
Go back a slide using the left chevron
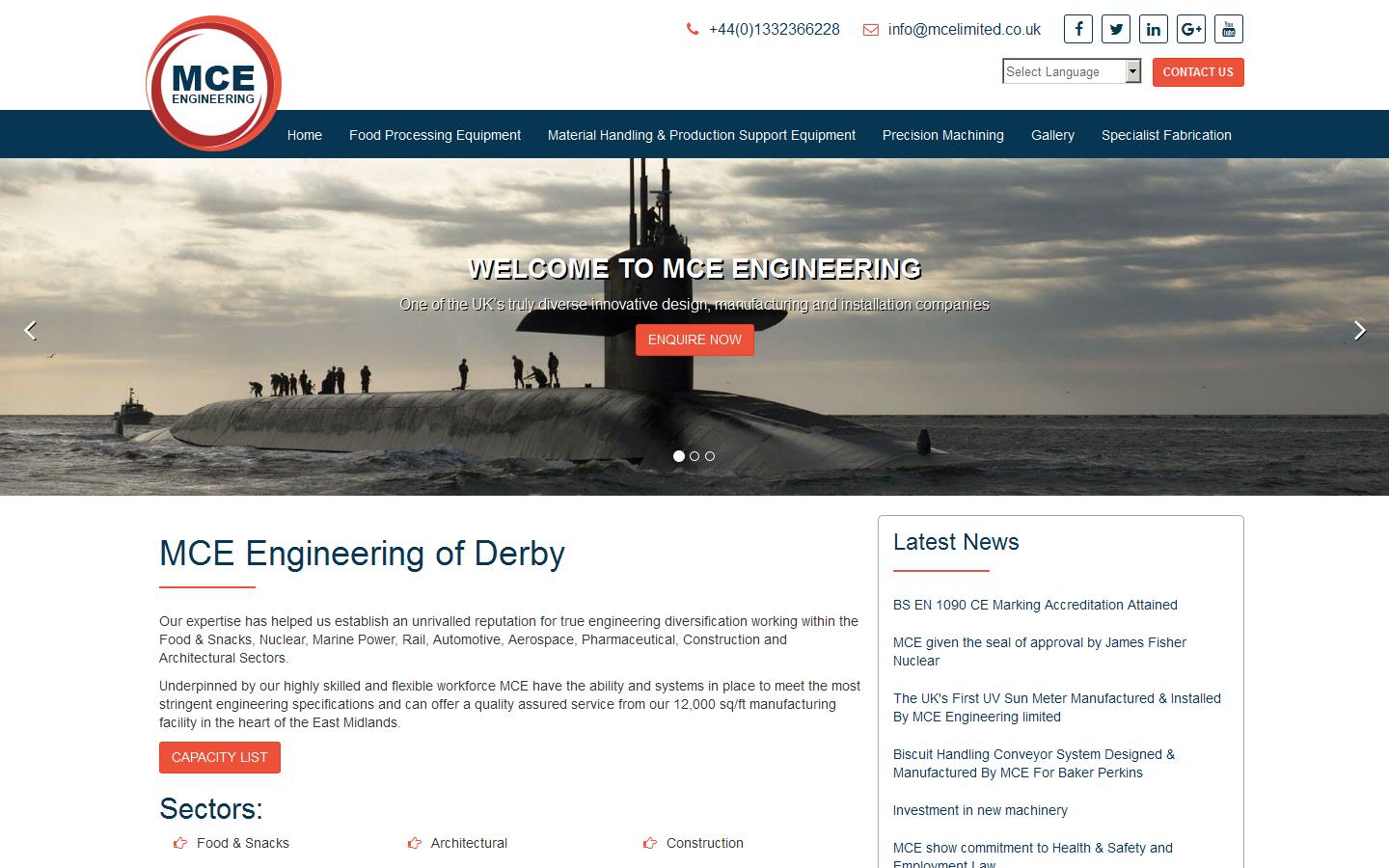point(30,330)
